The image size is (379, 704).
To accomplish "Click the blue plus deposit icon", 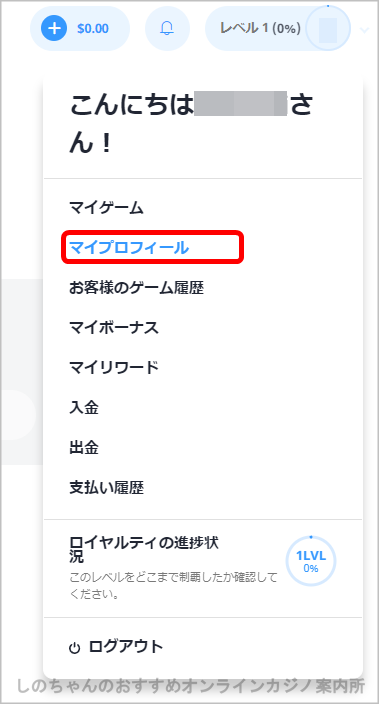I will (x=54, y=28).
